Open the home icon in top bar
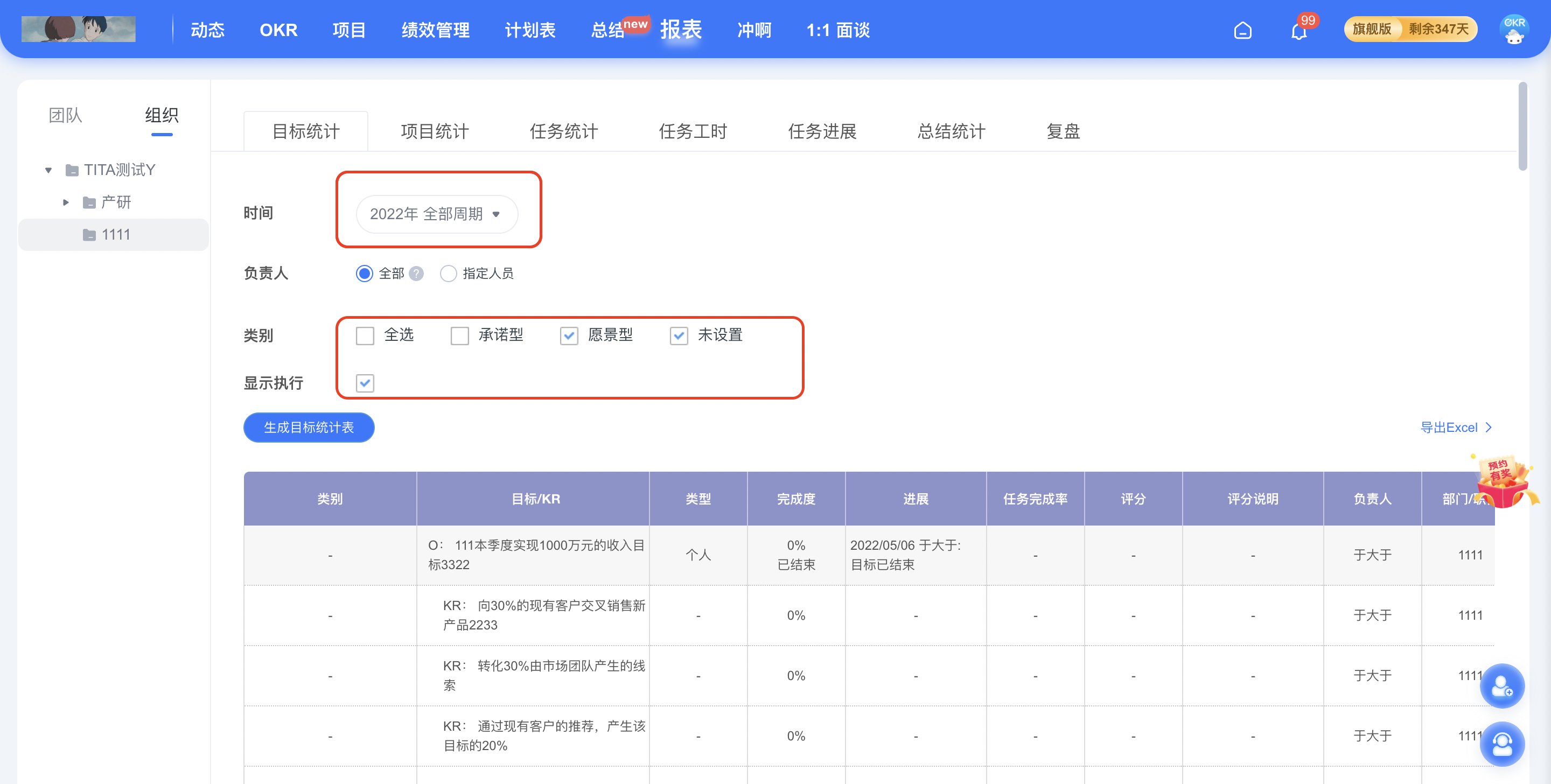Image resolution: width=1551 pixels, height=784 pixels. (x=1242, y=30)
